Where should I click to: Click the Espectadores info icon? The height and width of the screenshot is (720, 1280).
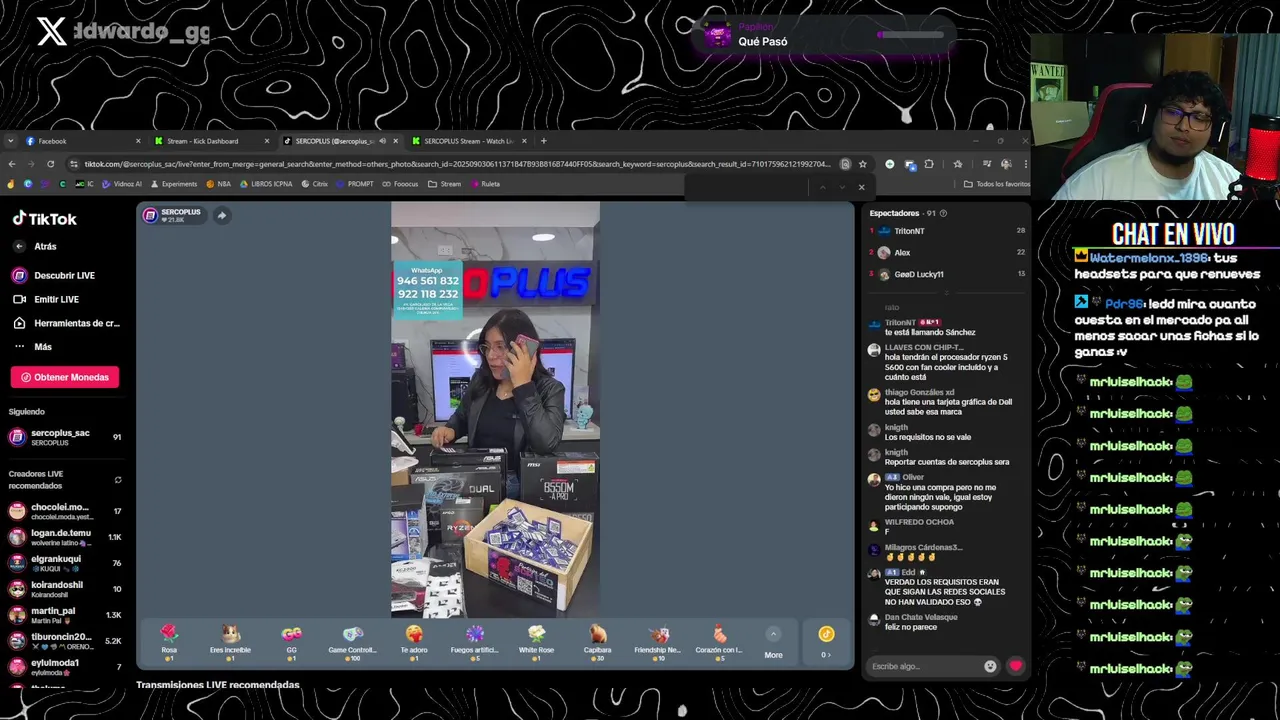click(x=943, y=213)
